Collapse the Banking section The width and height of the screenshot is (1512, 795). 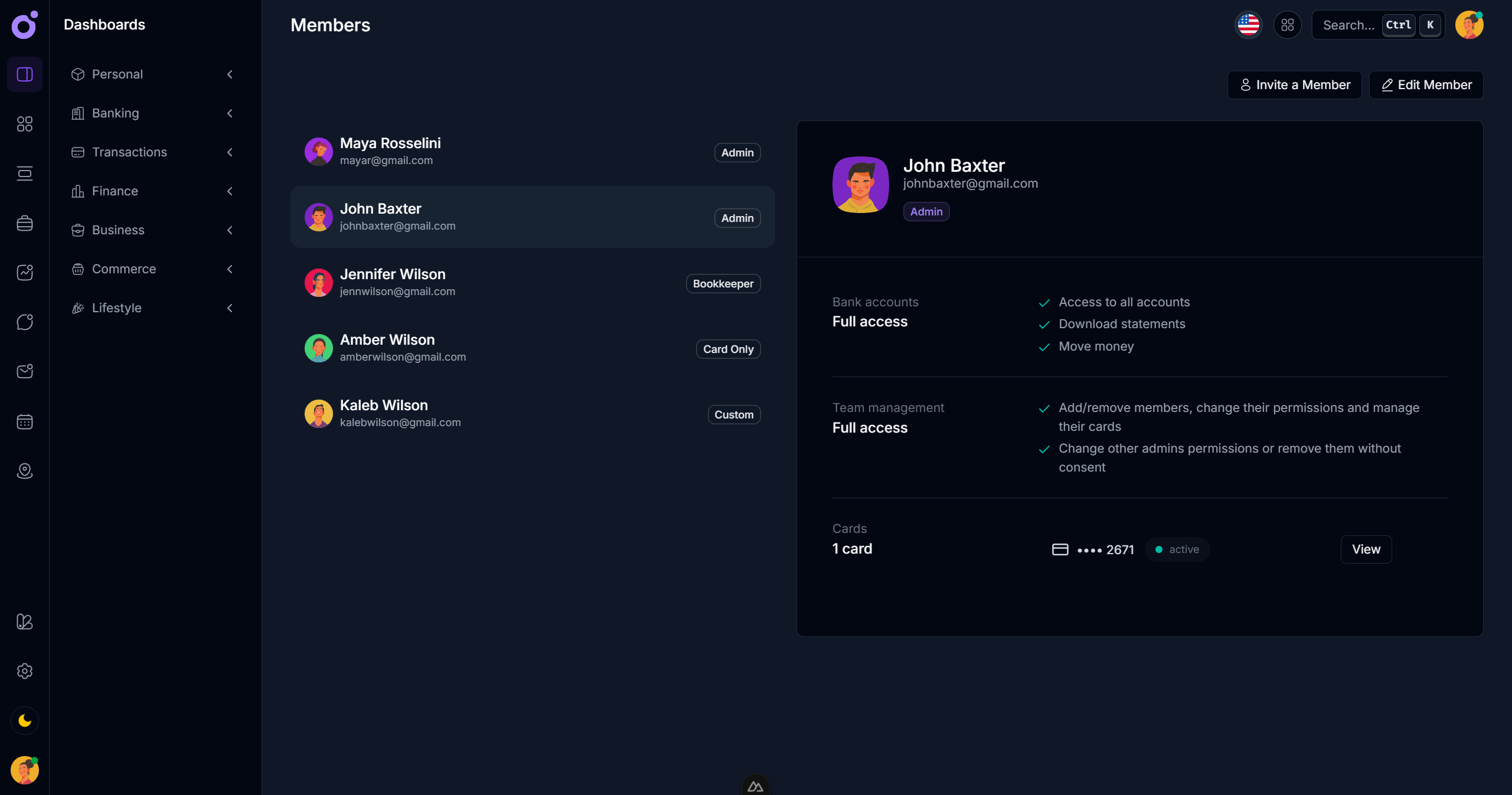(230, 113)
